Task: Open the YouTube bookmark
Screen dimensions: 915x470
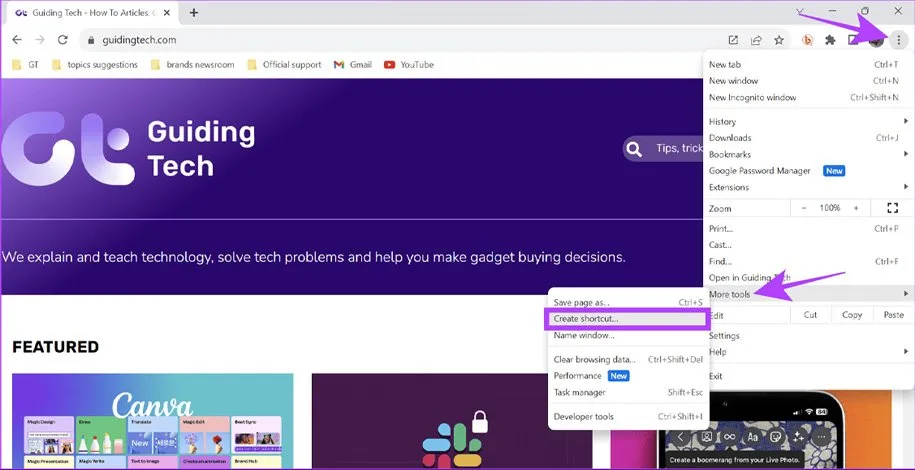Action: [x=409, y=65]
